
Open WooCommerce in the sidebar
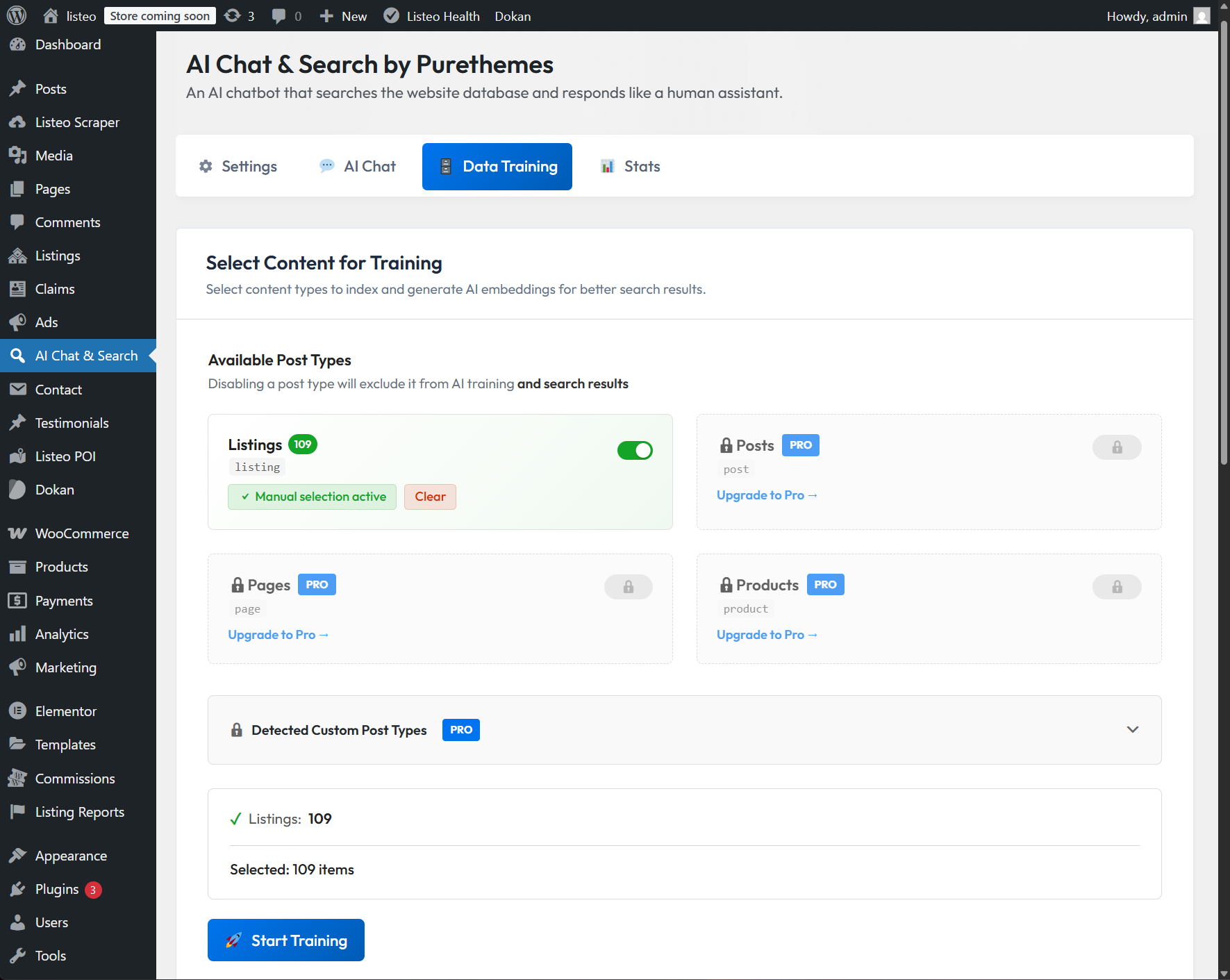tap(81, 533)
